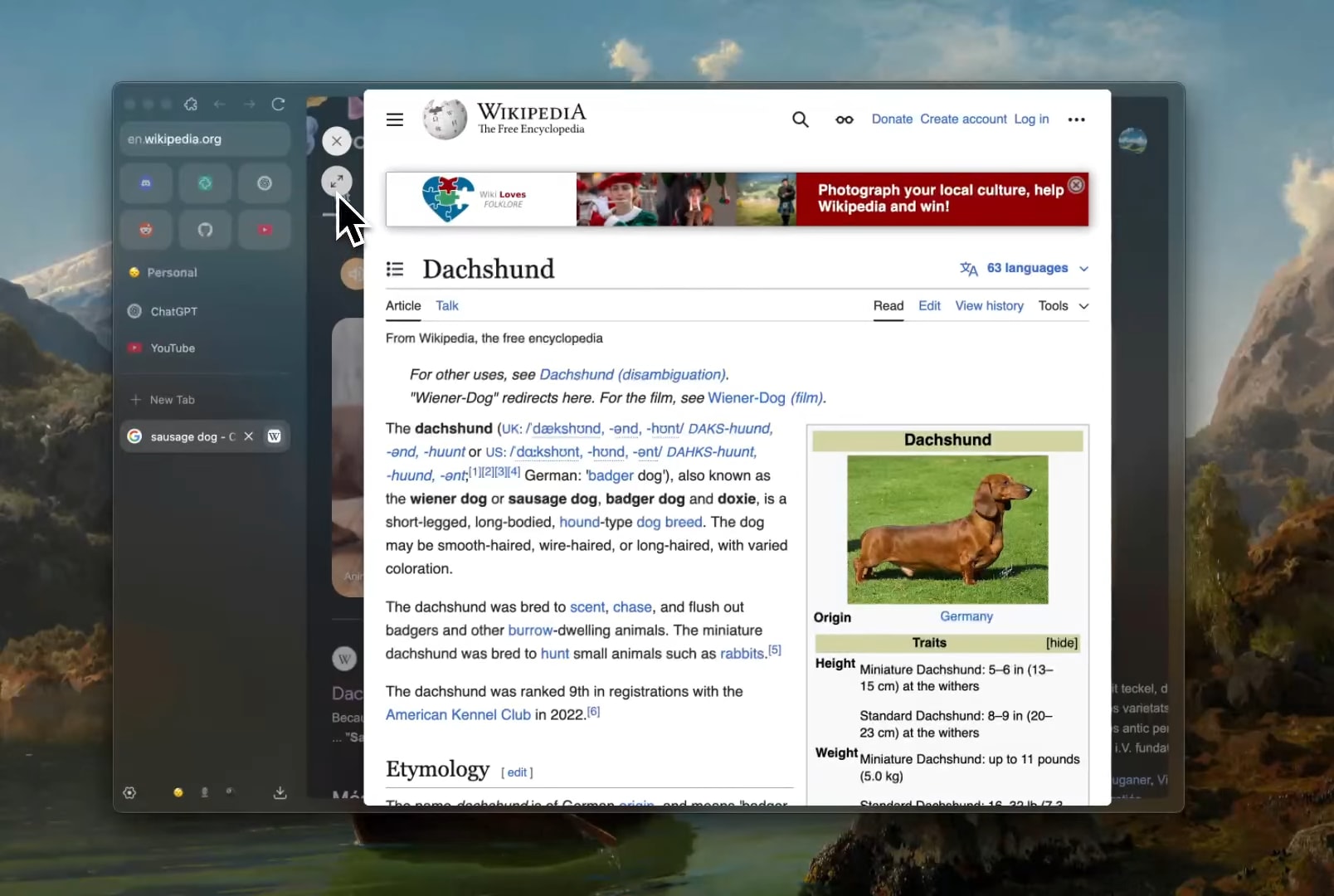Click the Wikipedia search magnifier icon
Screen dimensions: 1334x896
coord(801,119)
